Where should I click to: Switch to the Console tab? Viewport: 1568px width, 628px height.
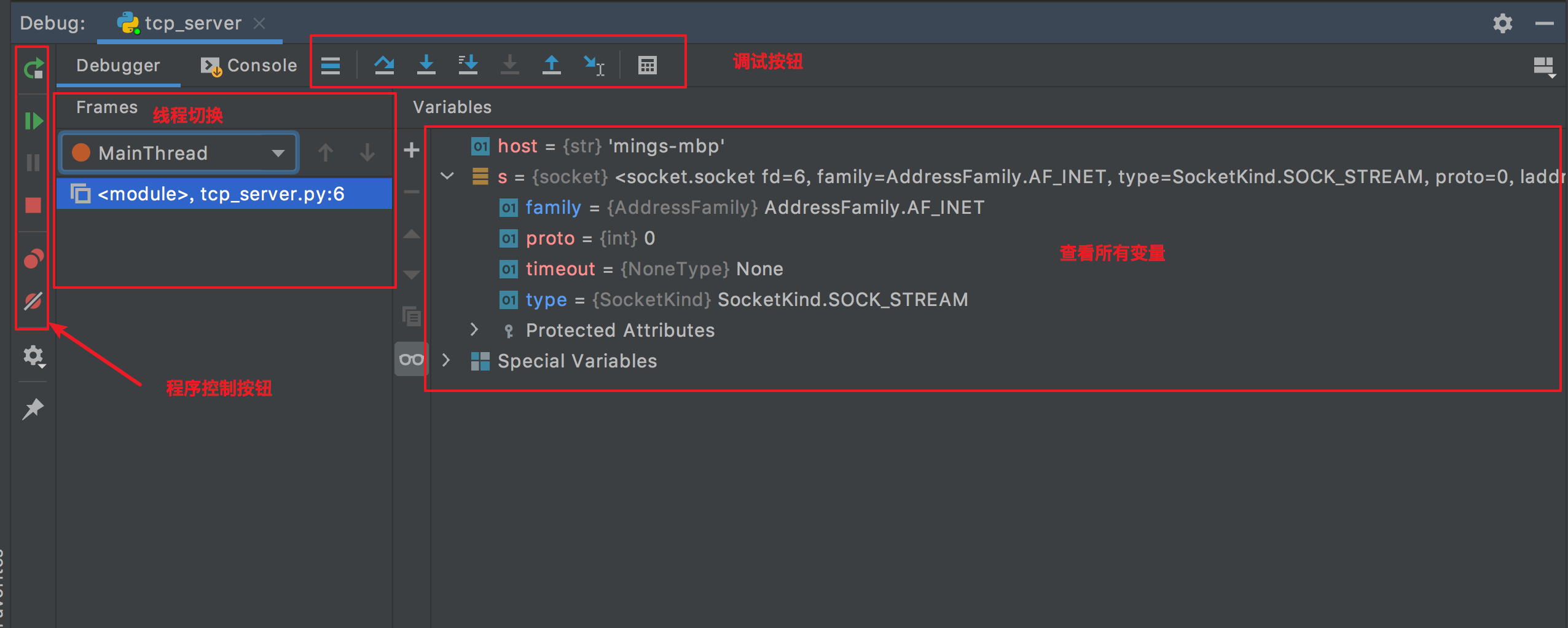(249, 66)
